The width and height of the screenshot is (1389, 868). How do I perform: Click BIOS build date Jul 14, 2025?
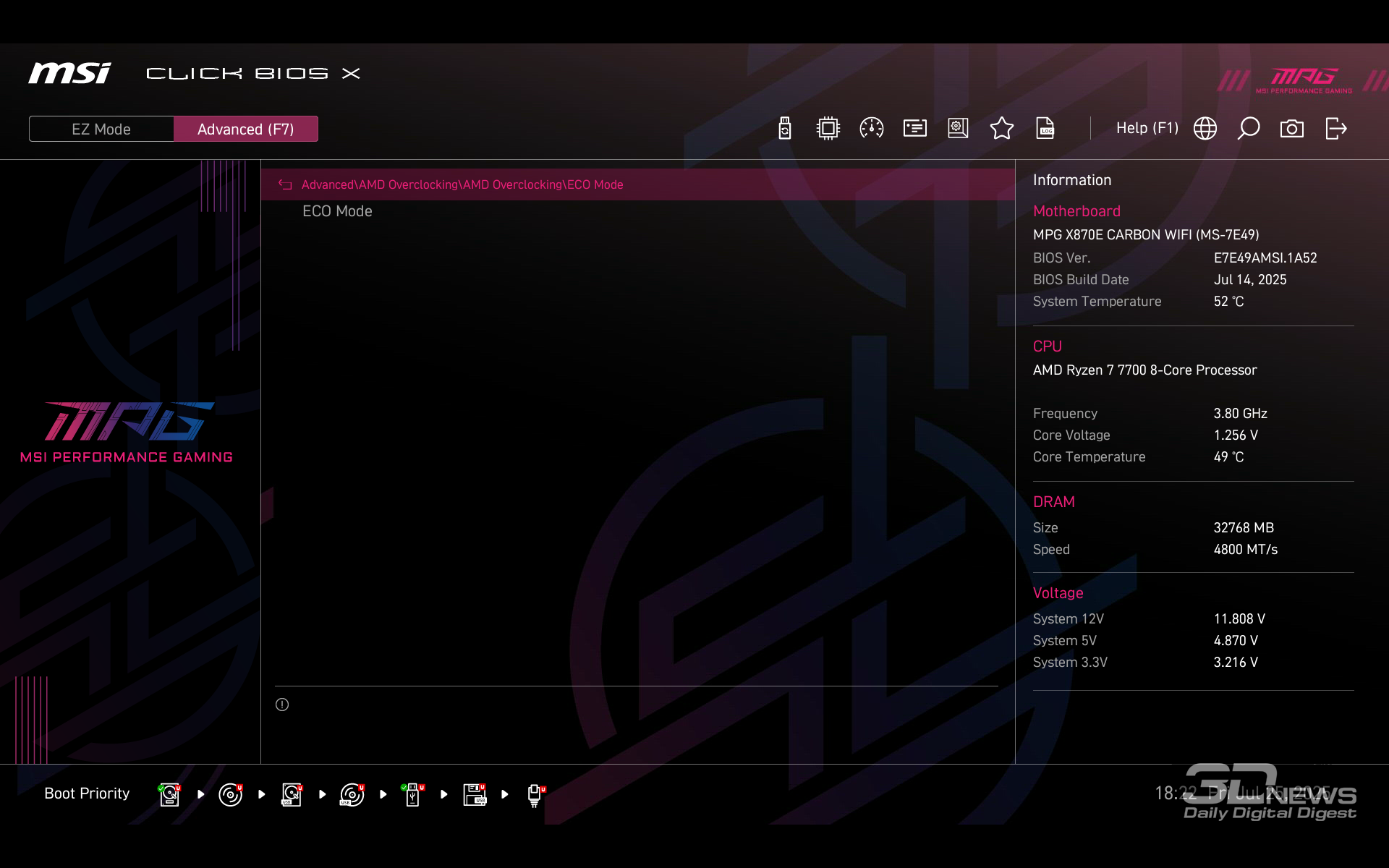click(x=1250, y=280)
